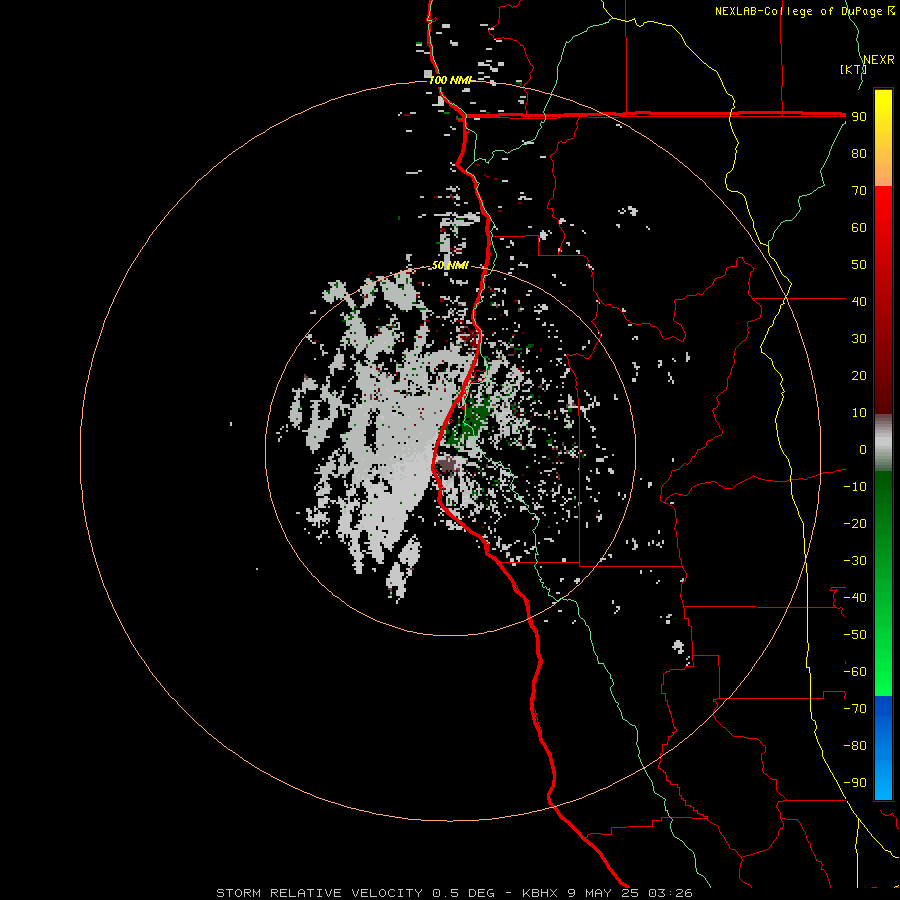Select the -90 value on velocity scale
900x900 pixels.
click(x=855, y=782)
